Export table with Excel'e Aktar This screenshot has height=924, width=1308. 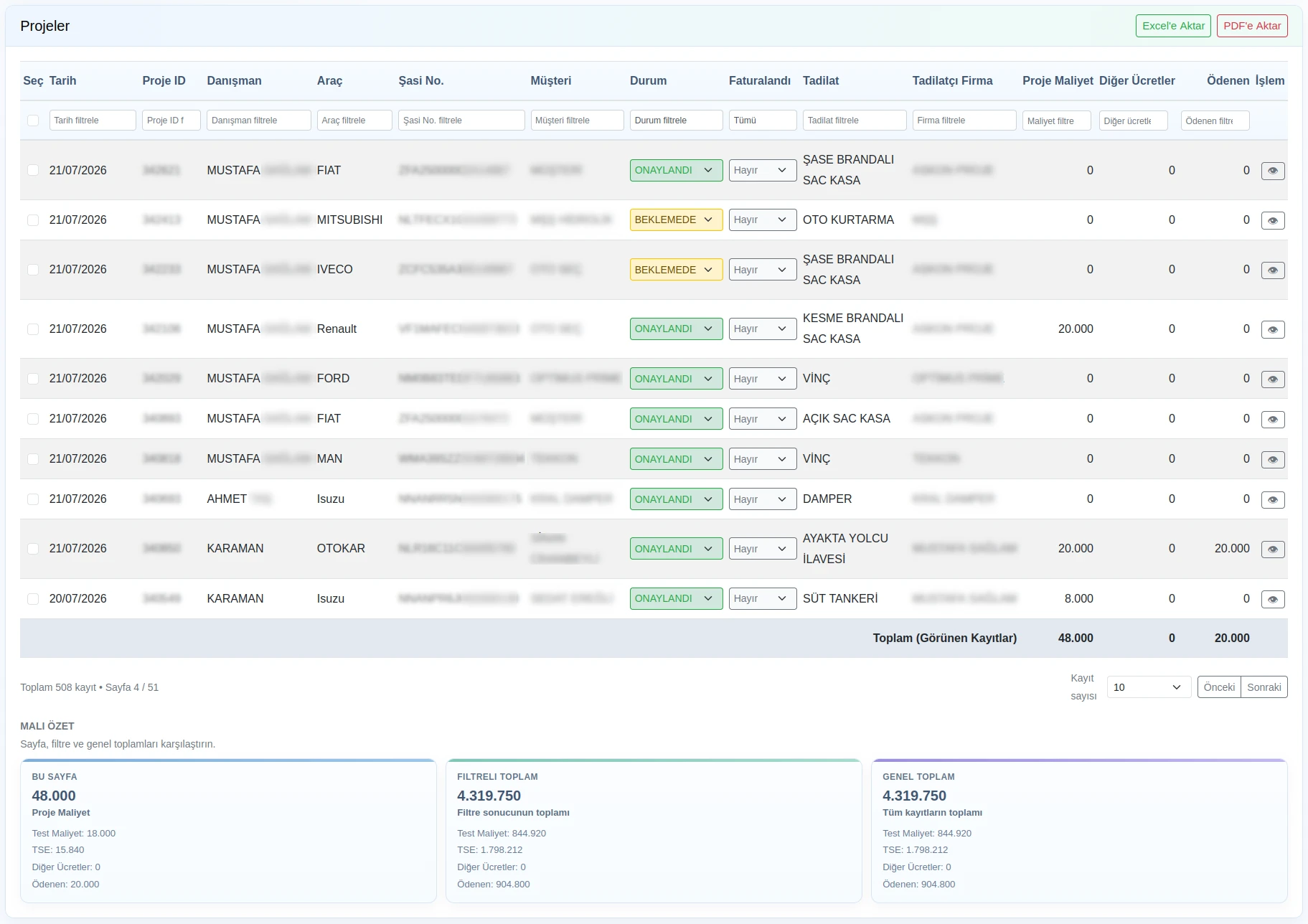point(1173,26)
